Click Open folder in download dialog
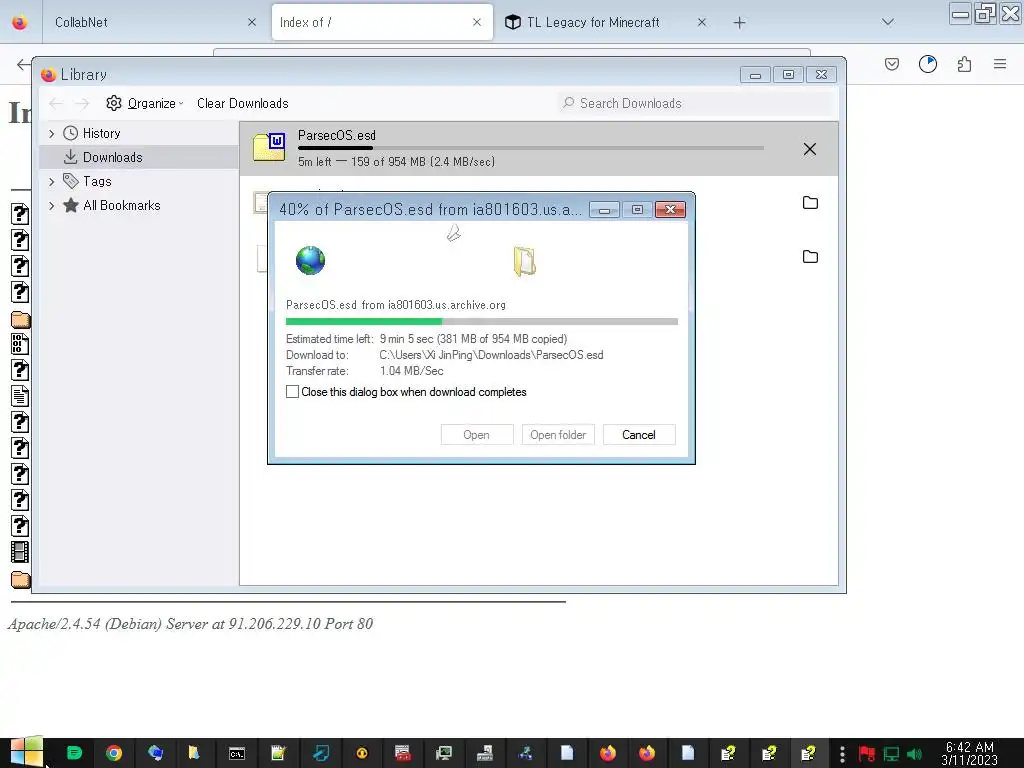The image size is (1024, 768). click(558, 435)
